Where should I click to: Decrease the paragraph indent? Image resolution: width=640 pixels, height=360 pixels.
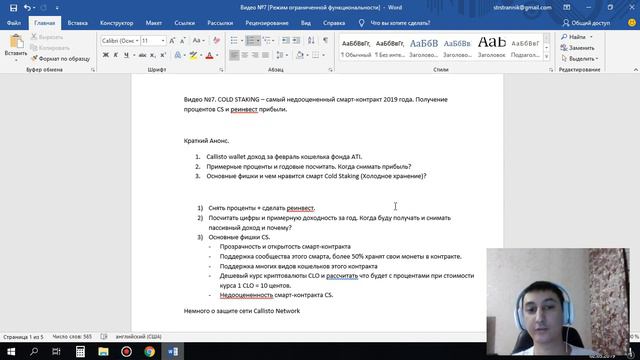point(285,40)
